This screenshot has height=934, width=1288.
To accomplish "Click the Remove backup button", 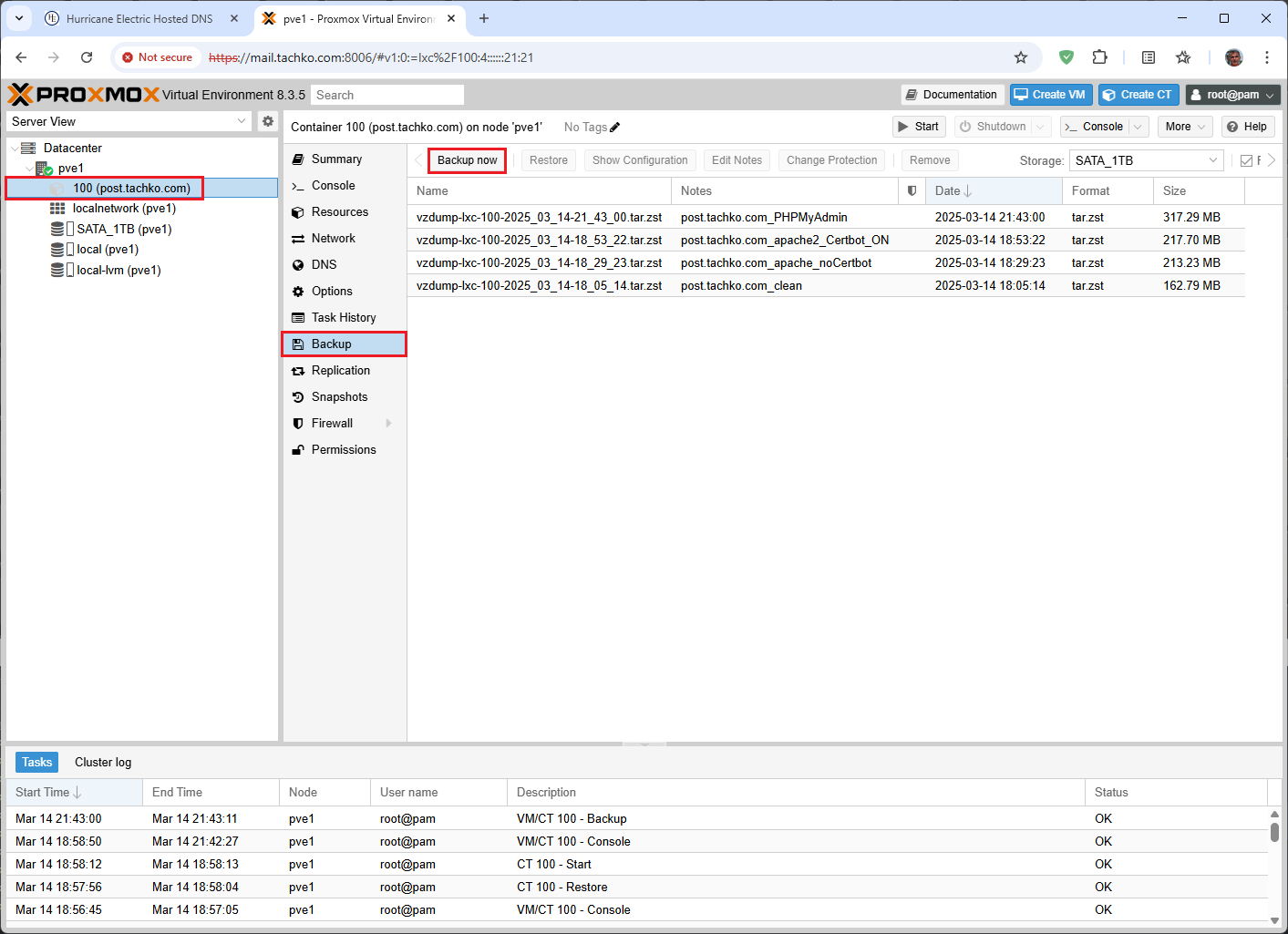I will click(930, 160).
